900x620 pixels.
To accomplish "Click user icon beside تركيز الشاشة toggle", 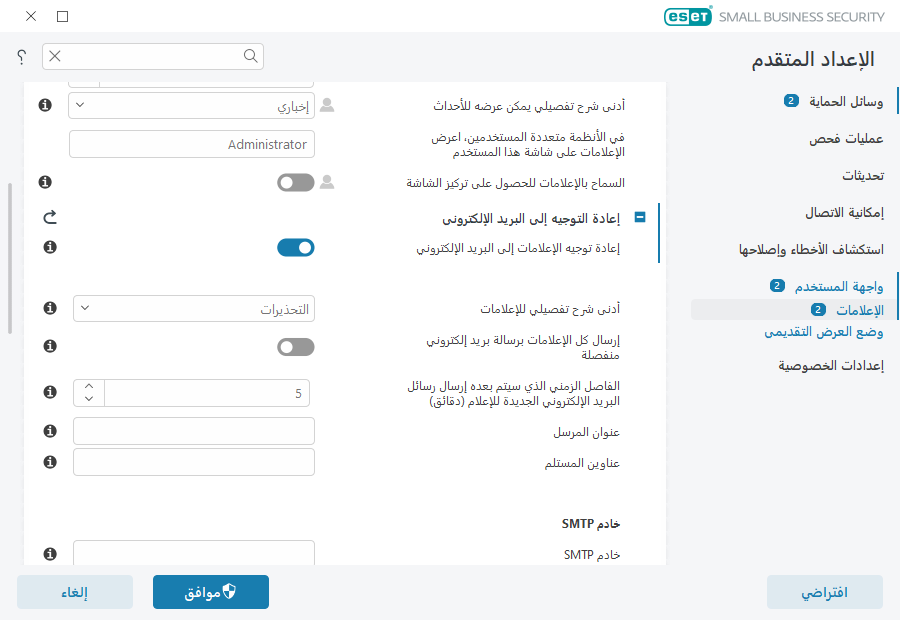I will [327, 182].
